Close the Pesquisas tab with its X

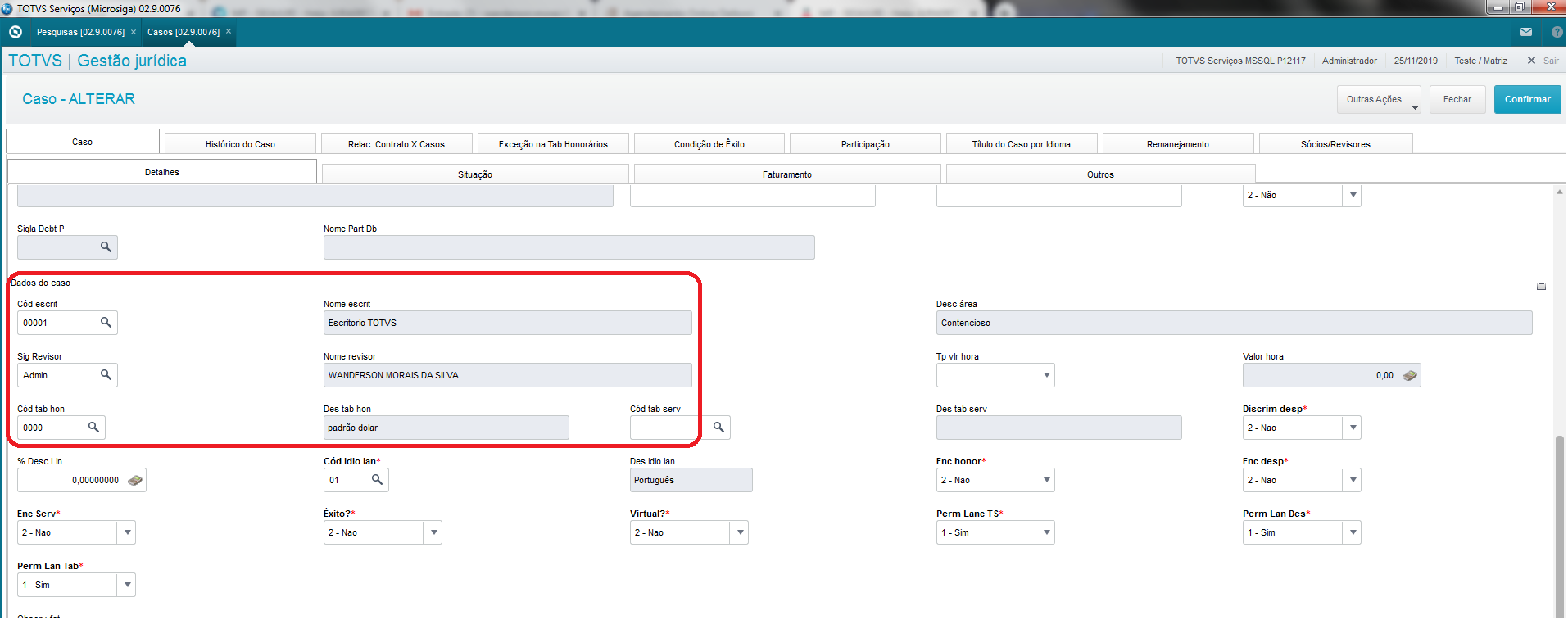134,32
